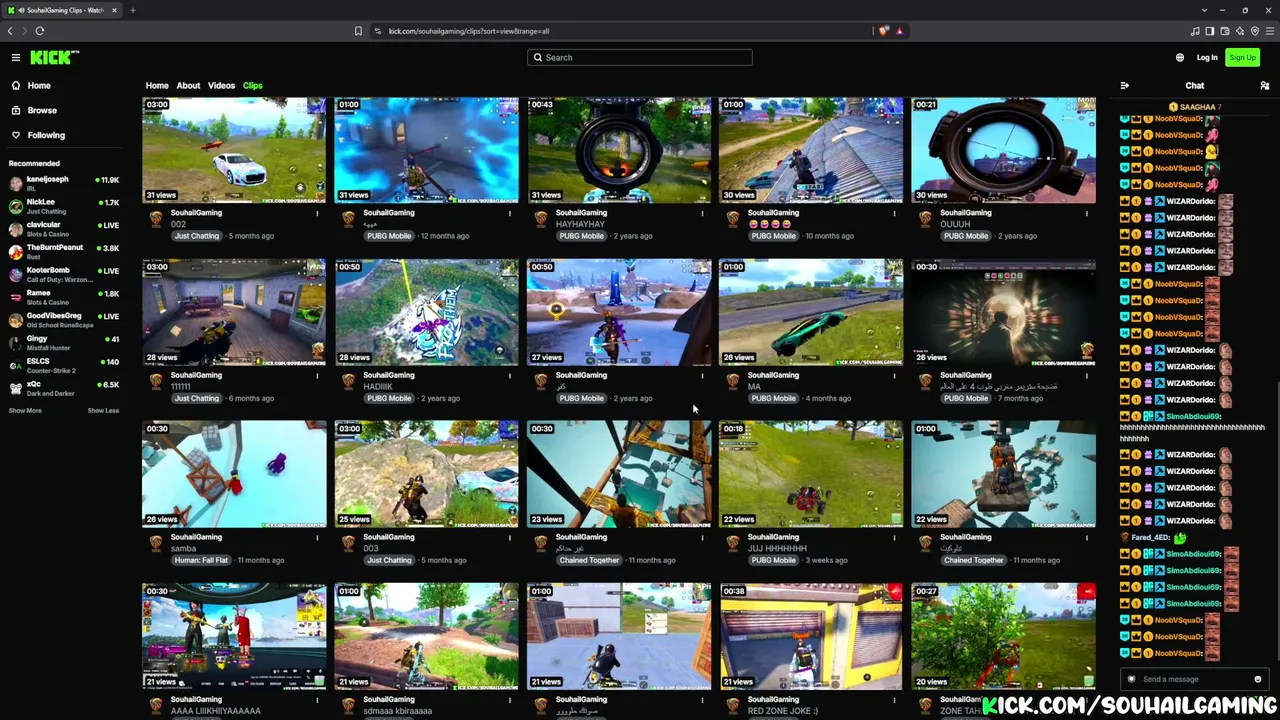Select the SouhailGaming Clips browser tab
The image size is (1280, 720).
[x=62, y=10]
